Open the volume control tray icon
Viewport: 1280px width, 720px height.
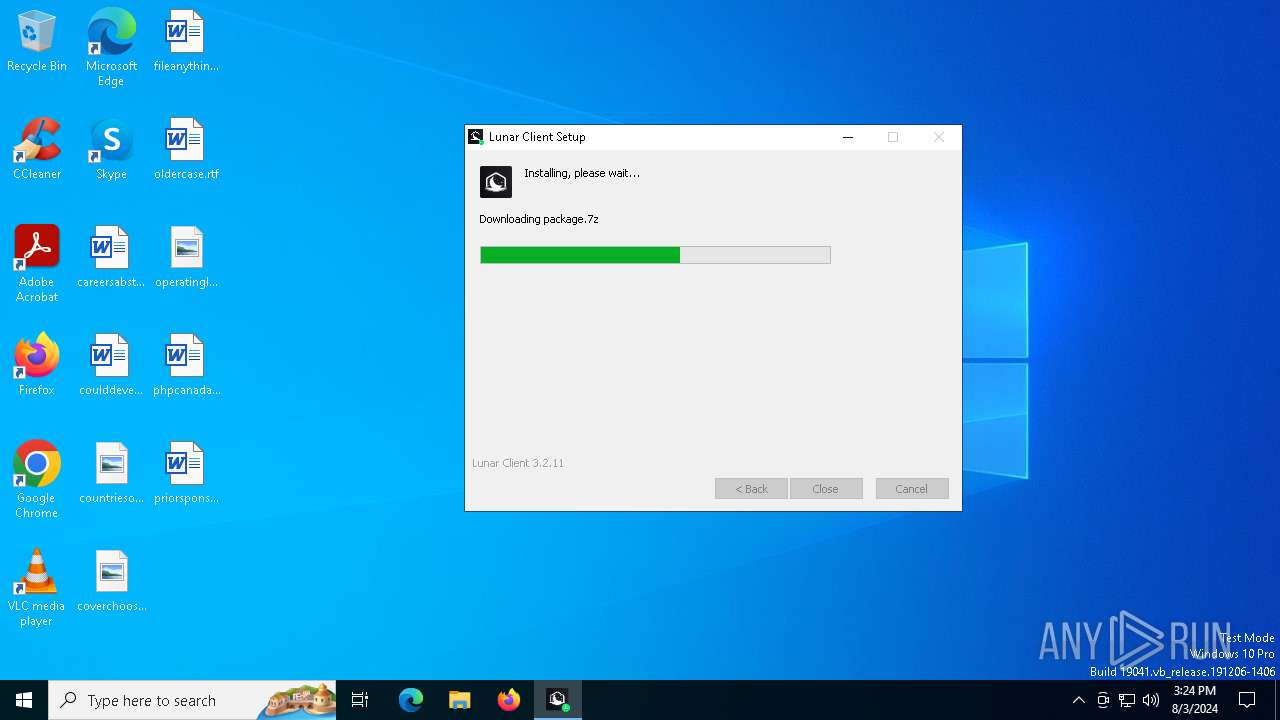[1151, 700]
